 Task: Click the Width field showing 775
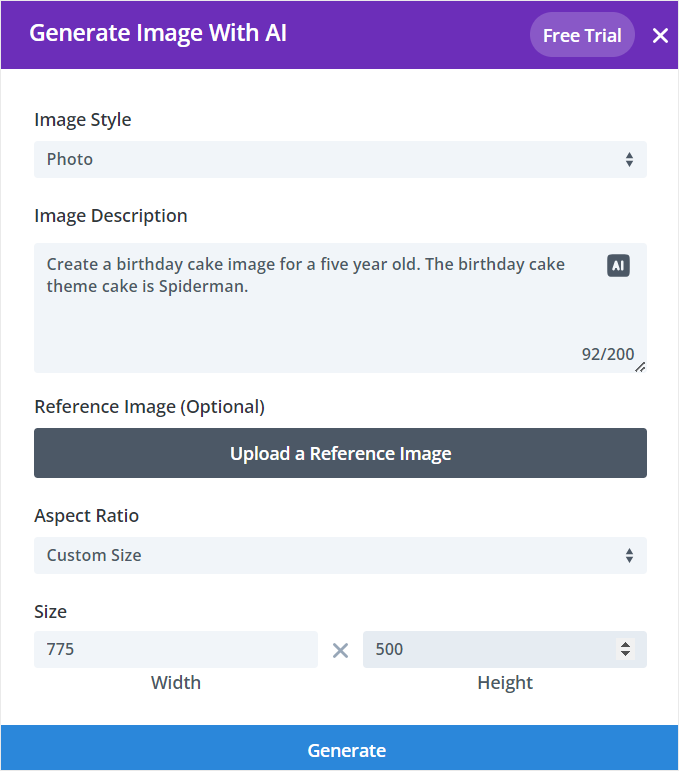point(176,649)
